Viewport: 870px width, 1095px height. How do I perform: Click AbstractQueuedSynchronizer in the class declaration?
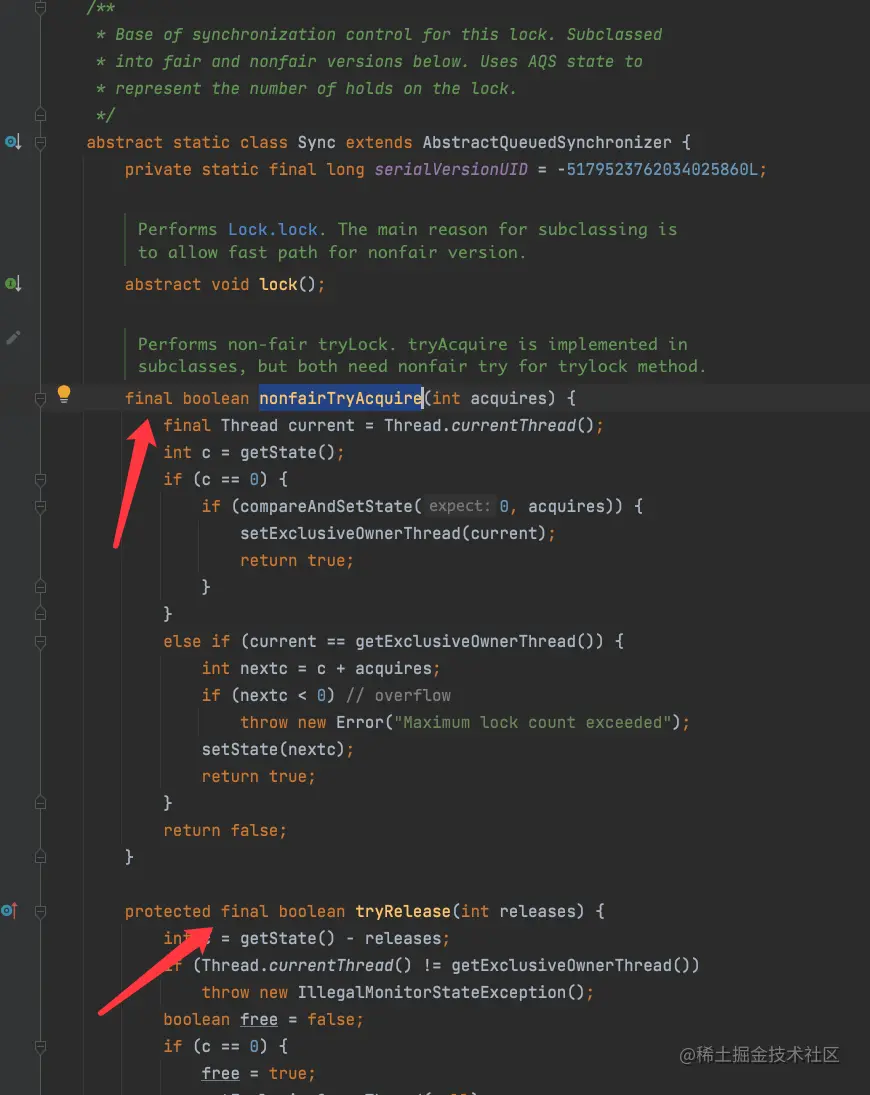pyautogui.click(x=547, y=142)
